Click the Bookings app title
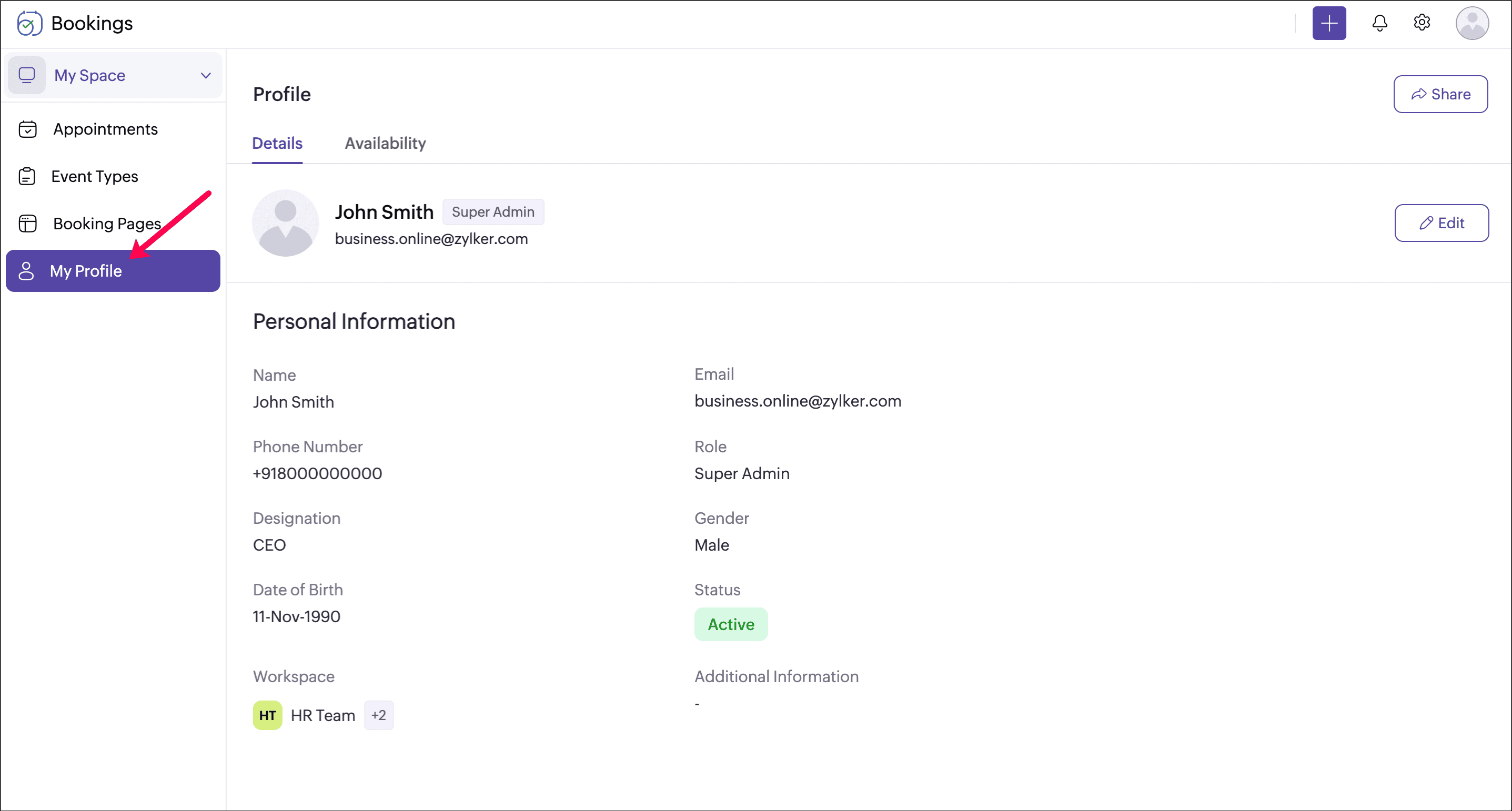Image resolution: width=1512 pixels, height=811 pixels. pyautogui.click(x=92, y=24)
